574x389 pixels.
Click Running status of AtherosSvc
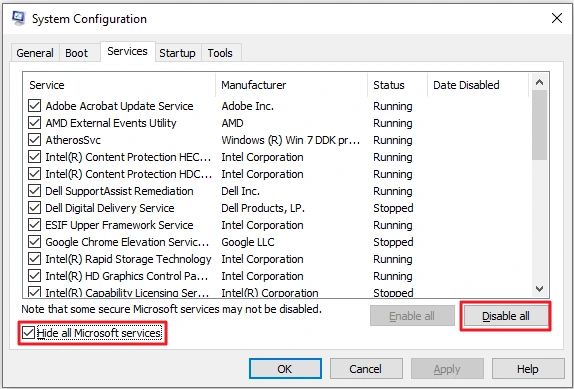click(x=393, y=140)
